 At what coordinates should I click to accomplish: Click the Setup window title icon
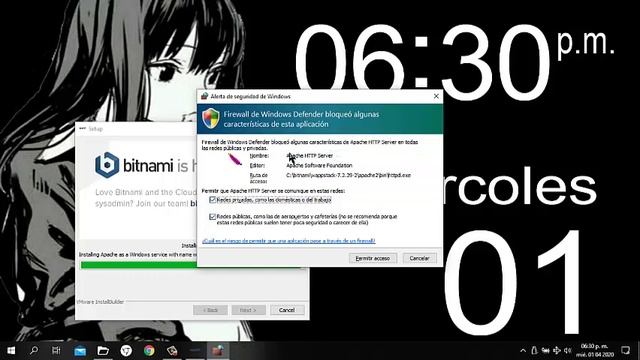(82, 129)
